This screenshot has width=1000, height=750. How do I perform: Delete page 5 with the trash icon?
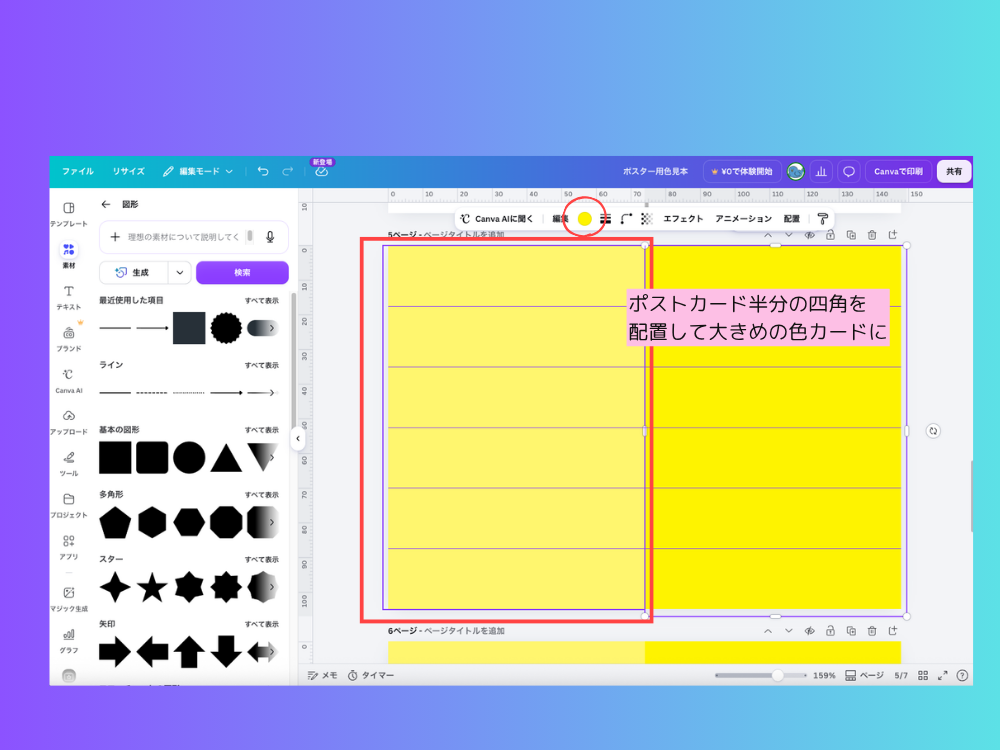pos(872,235)
